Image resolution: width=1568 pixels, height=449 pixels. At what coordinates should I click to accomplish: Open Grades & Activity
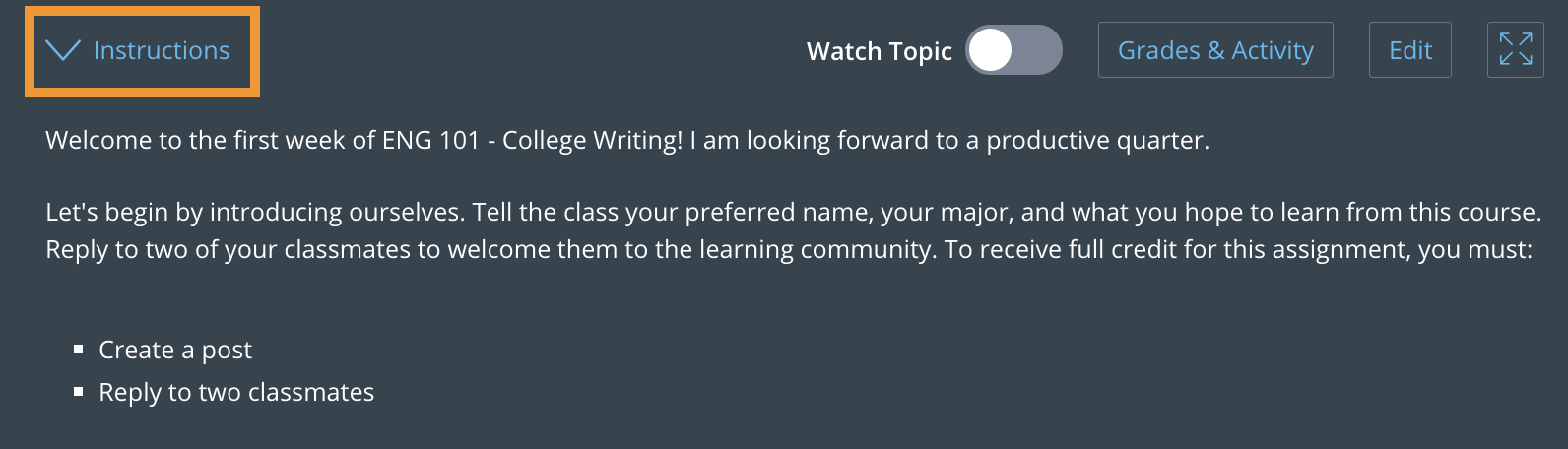[1214, 50]
